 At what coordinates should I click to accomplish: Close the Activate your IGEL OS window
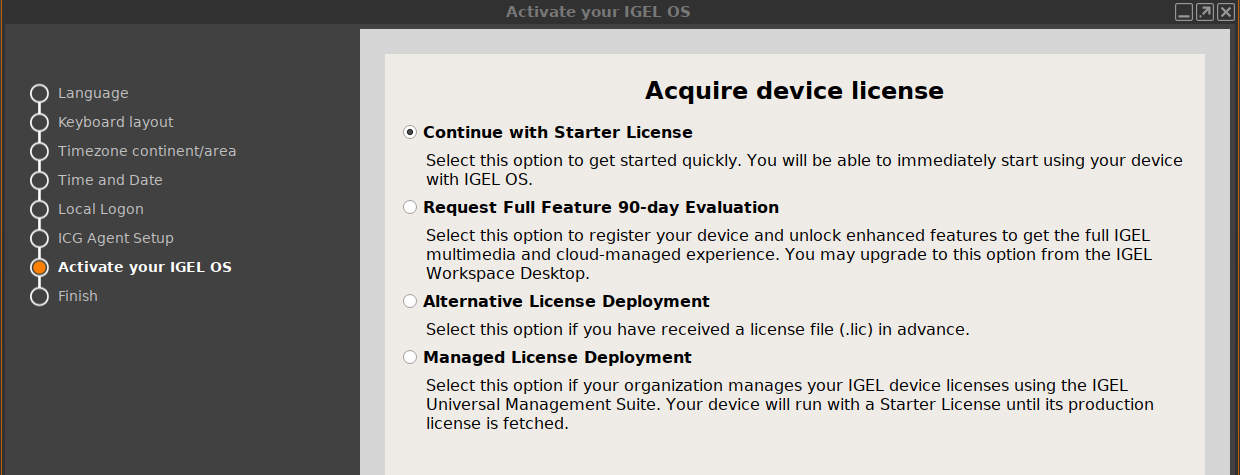tap(1225, 12)
